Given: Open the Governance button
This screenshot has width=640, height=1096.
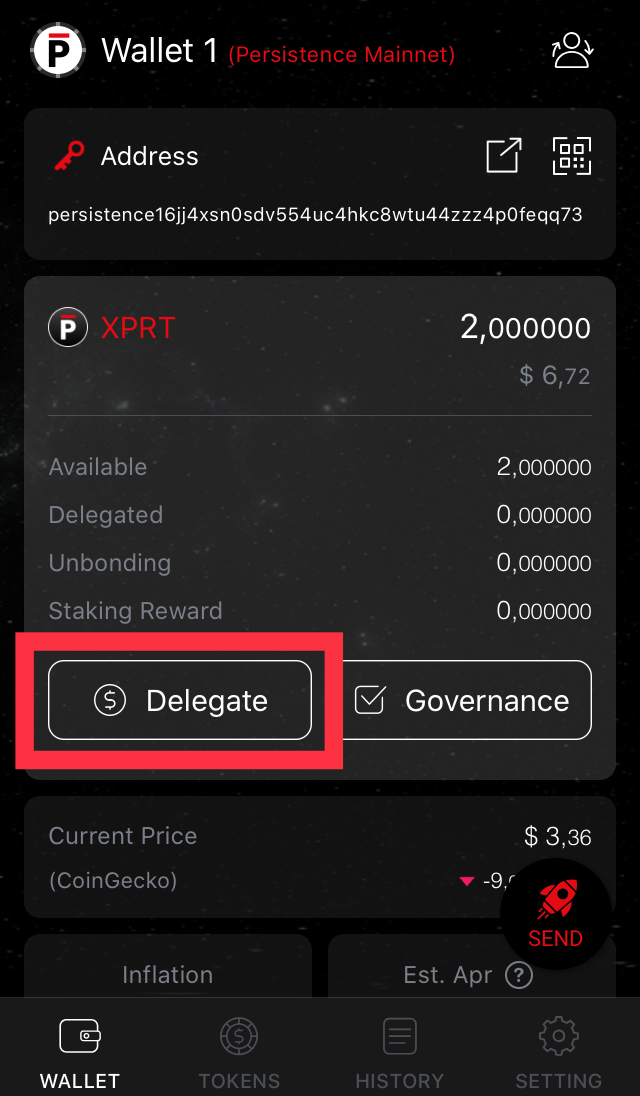Looking at the screenshot, I should coord(467,700).
